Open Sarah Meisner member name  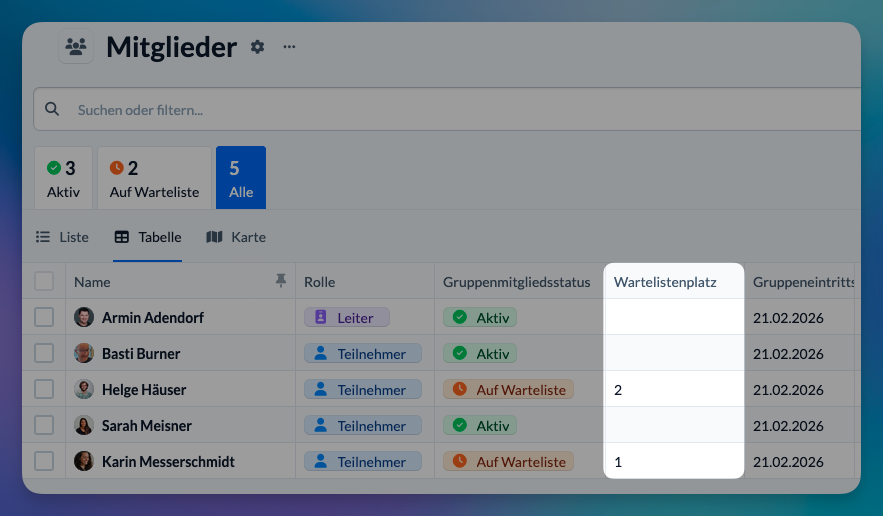(x=146, y=426)
